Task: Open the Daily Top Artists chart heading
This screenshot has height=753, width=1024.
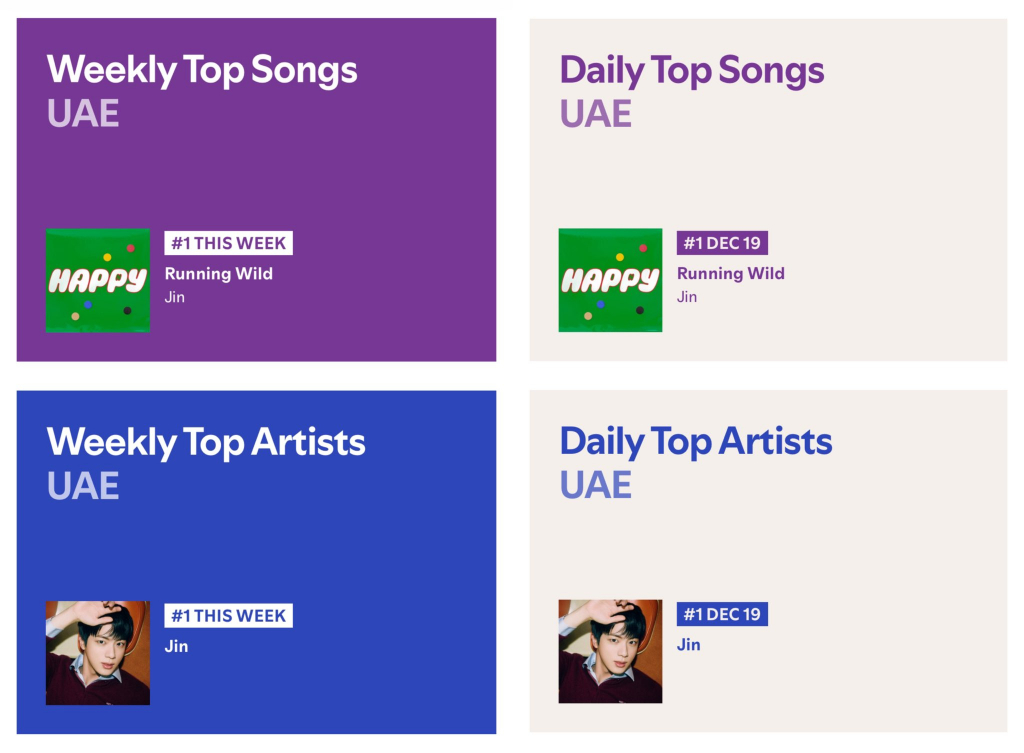Action: (696, 442)
